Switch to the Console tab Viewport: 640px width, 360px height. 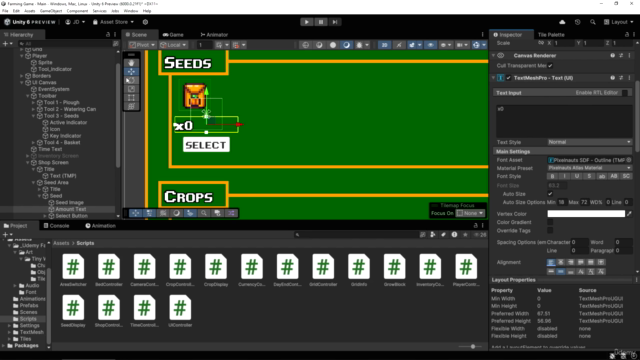pos(57,226)
